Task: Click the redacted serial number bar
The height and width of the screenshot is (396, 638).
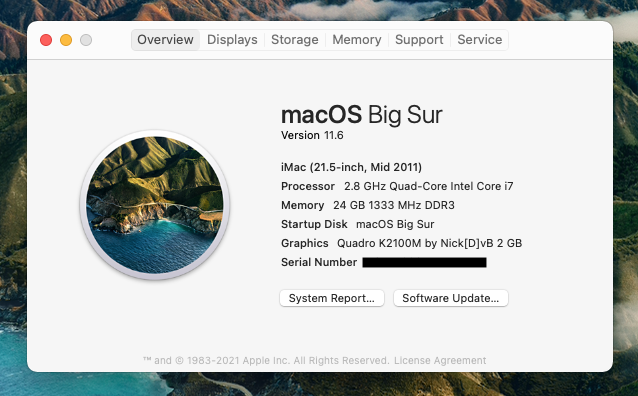Action: point(424,263)
